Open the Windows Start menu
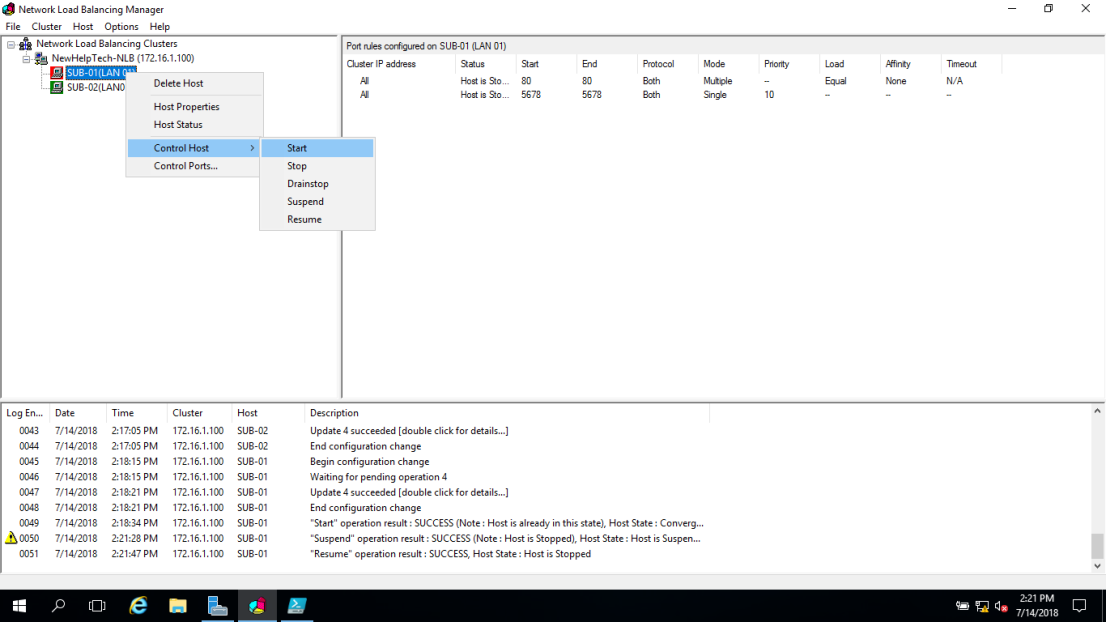 (19, 606)
